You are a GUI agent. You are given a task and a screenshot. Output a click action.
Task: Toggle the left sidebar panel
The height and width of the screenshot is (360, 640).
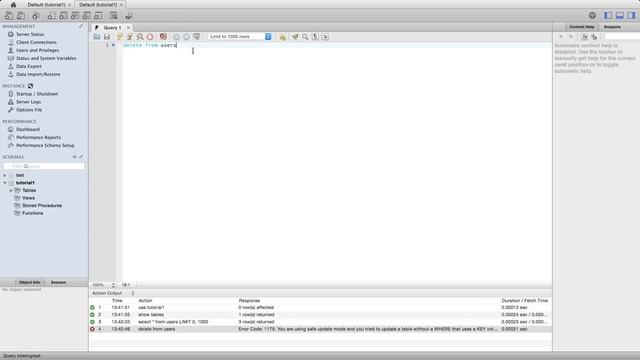pyautogui.click(x=608, y=16)
